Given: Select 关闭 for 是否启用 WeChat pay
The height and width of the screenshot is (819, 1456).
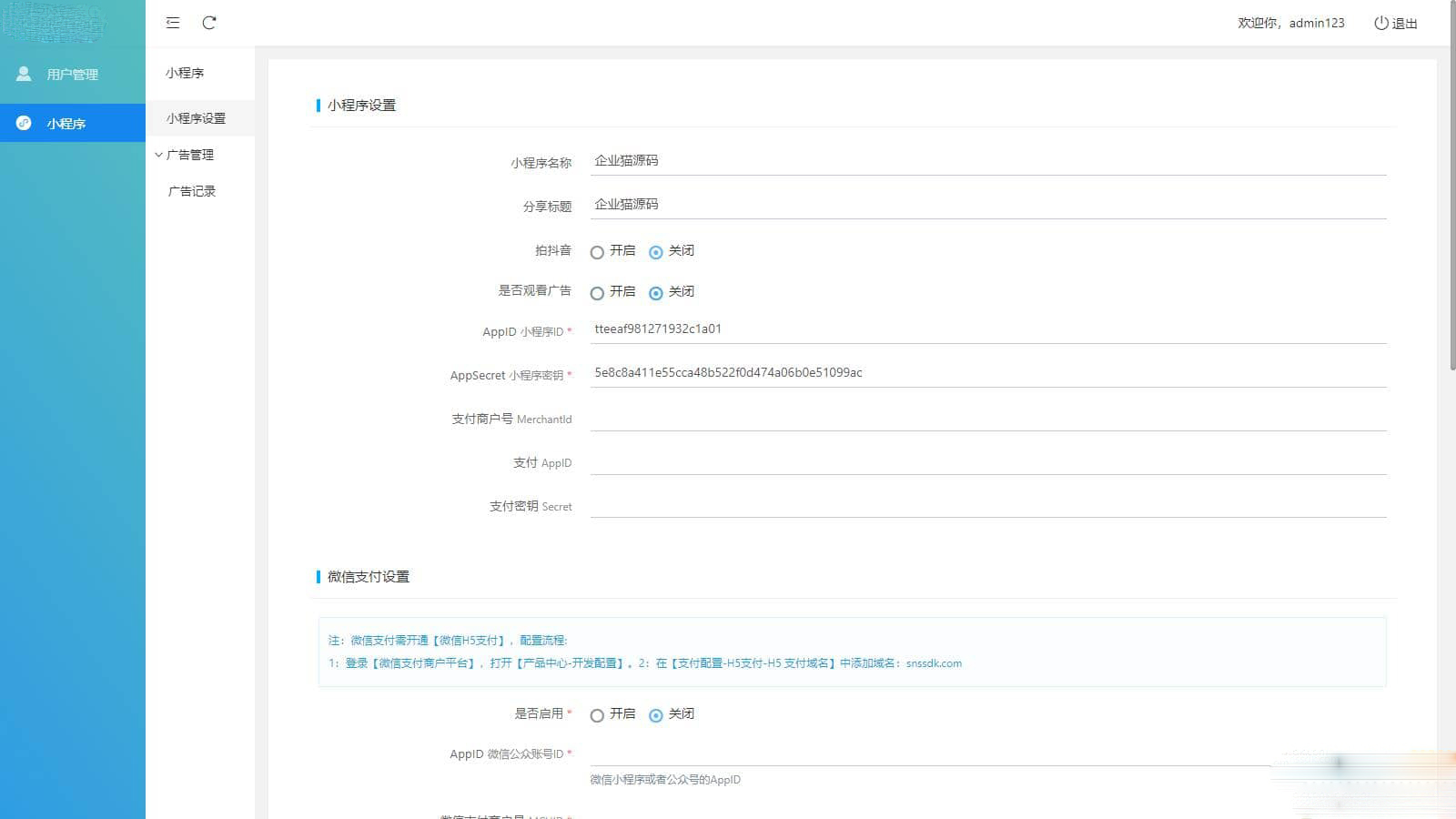Looking at the screenshot, I should click(655, 715).
